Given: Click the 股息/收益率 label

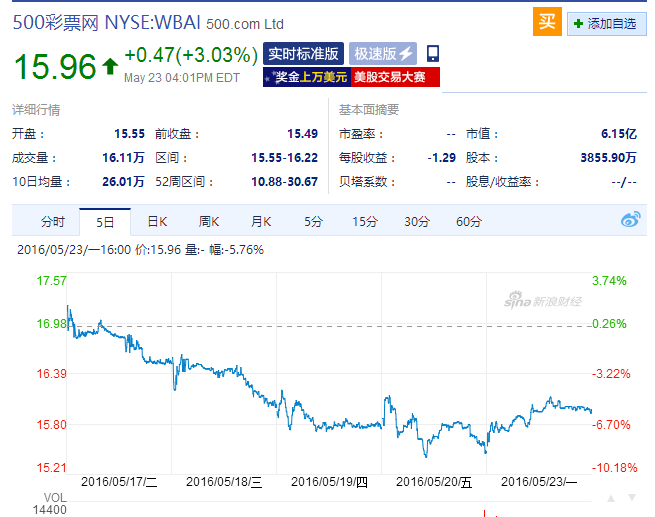Looking at the screenshot, I should coord(503,182).
